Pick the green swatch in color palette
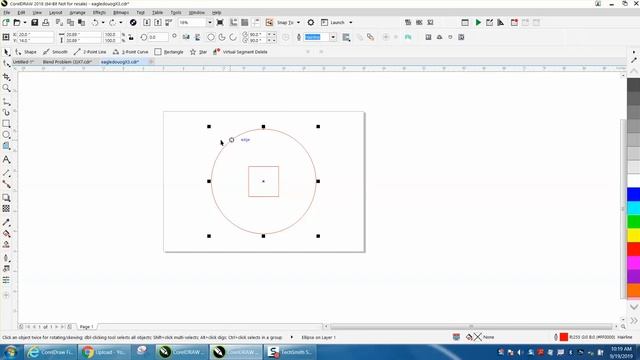Image resolution: width=640 pixels, height=360 pixels. (x=633, y=222)
